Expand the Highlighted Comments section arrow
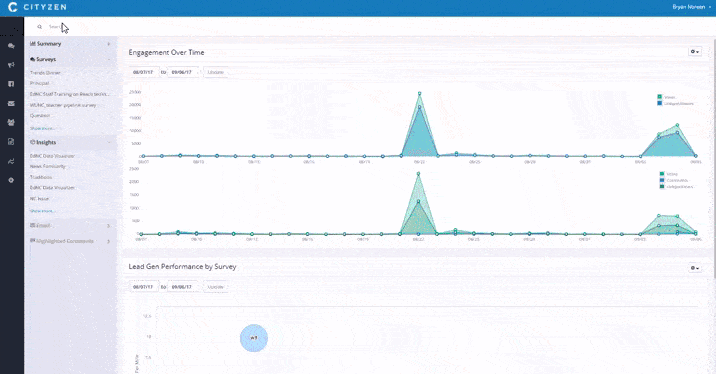 click(109, 241)
